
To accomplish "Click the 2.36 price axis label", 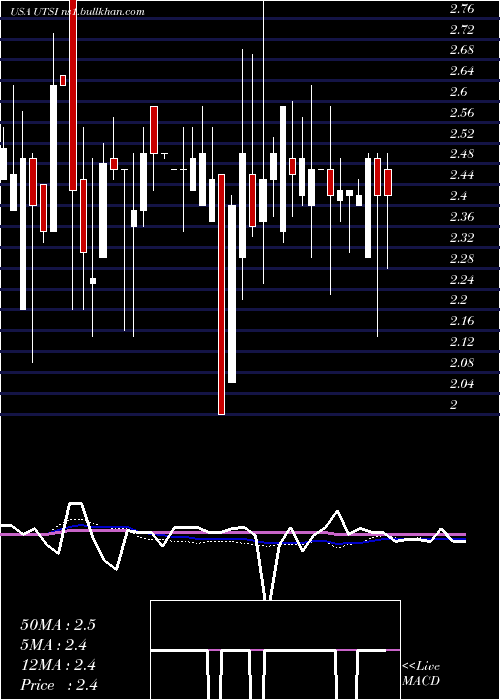I will tap(462, 217).
